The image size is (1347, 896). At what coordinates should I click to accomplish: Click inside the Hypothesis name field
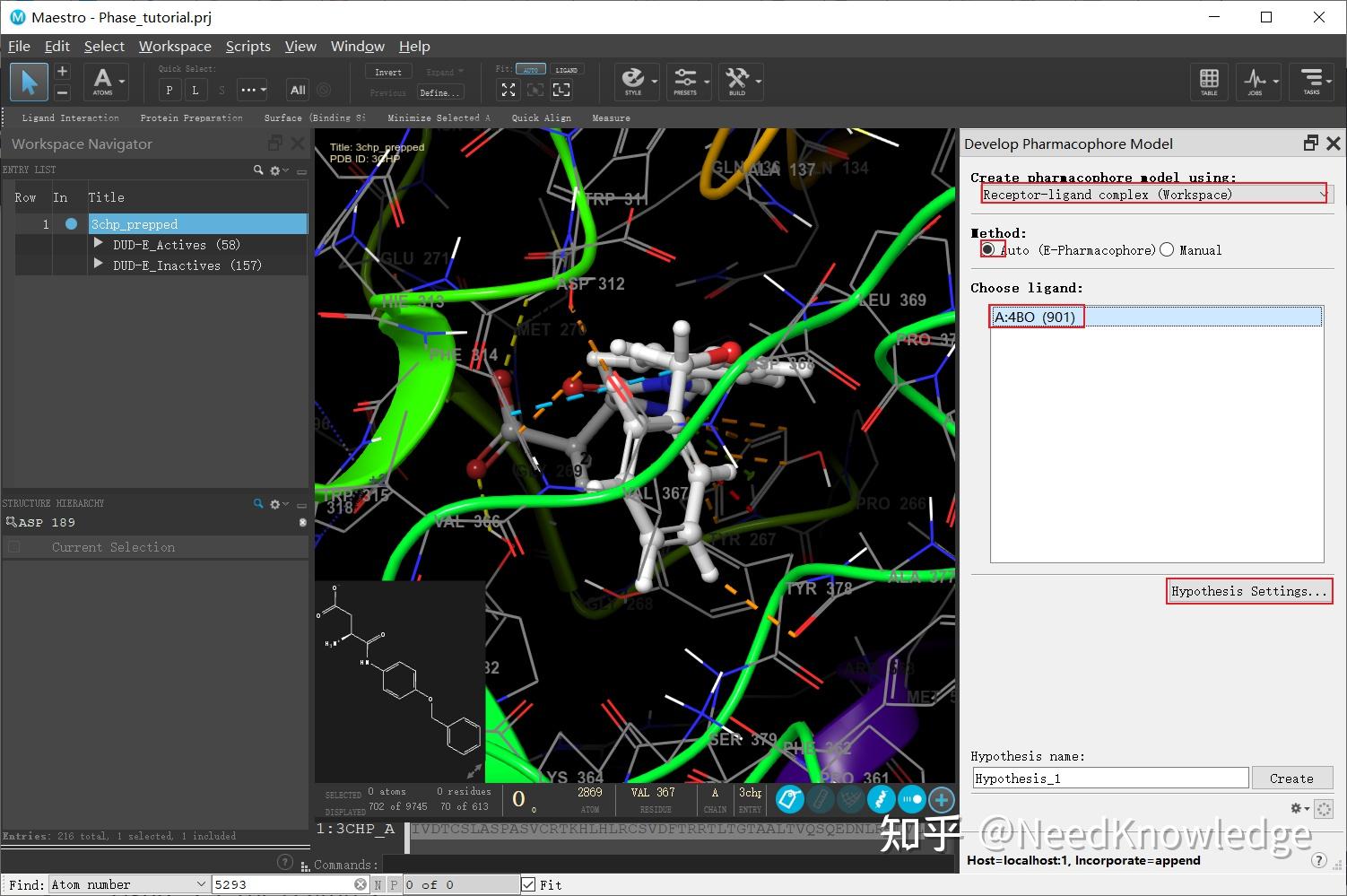pos(1109,778)
